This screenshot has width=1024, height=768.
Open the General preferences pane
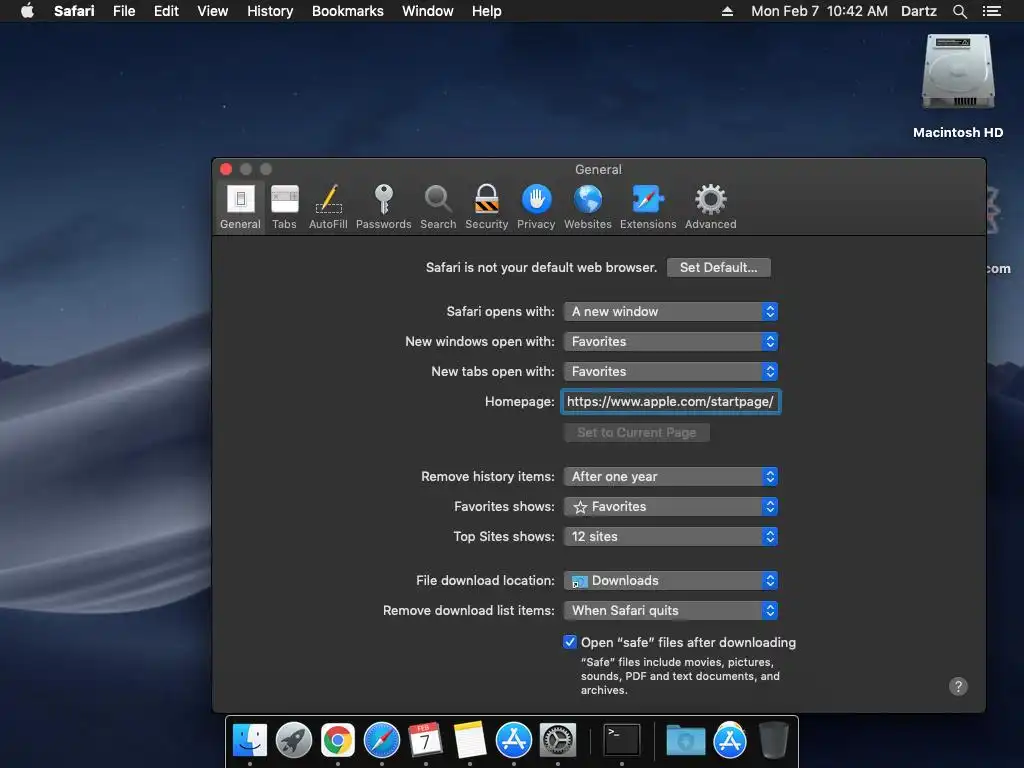240,207
